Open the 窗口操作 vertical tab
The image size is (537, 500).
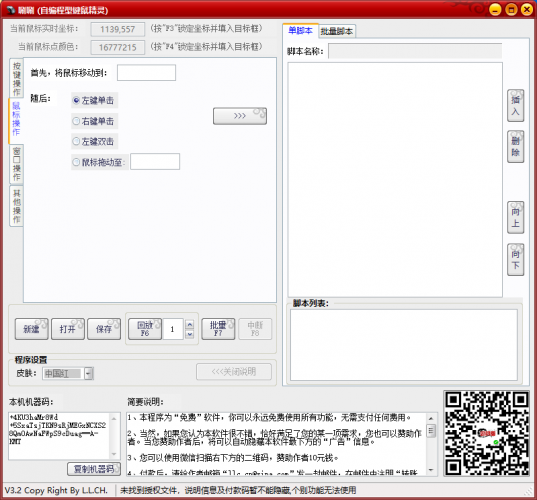coord(16,164)
